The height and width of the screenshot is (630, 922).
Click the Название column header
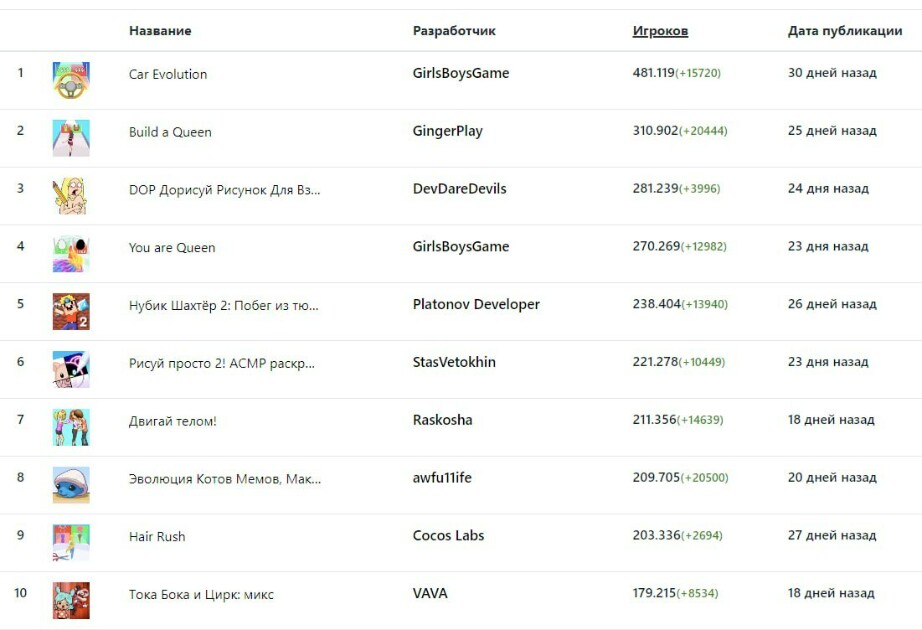[x=160, y=31]
